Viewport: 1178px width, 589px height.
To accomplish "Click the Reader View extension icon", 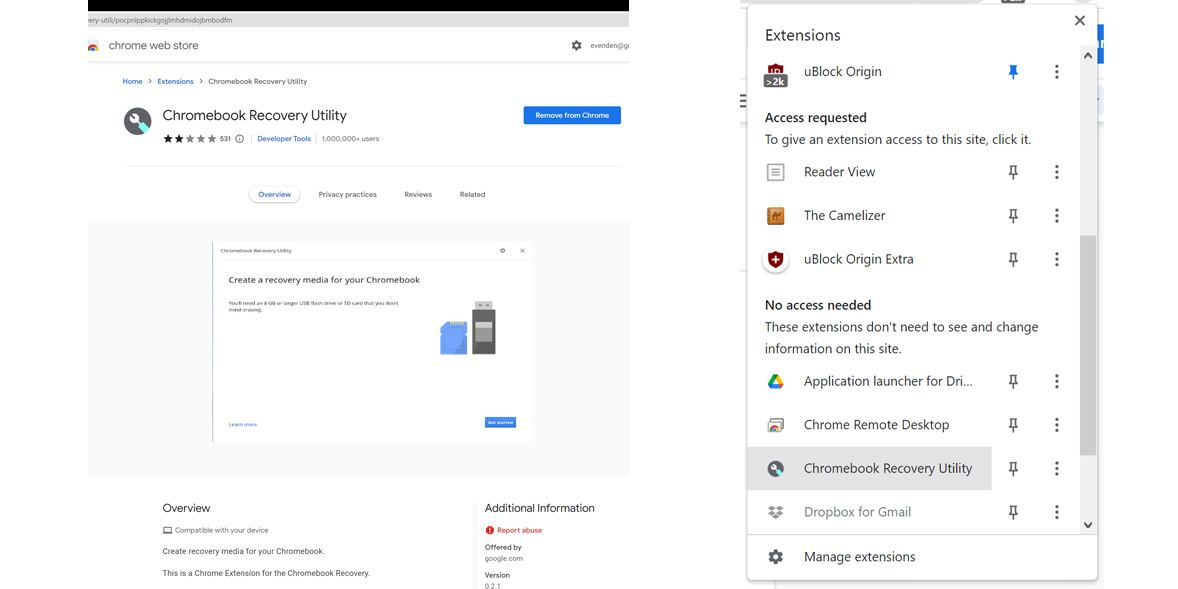I will point(775,172).
